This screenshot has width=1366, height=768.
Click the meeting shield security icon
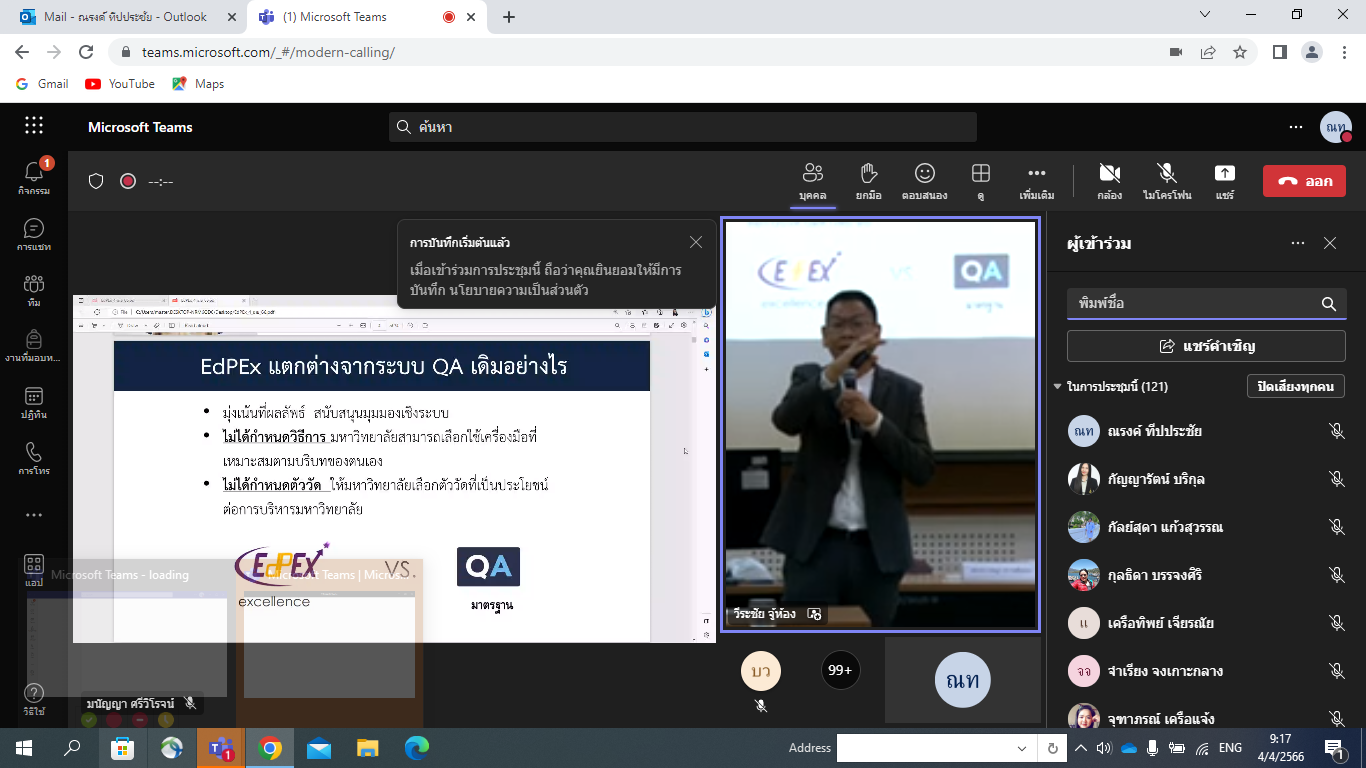pyautogui.click(x=96, y=181)
